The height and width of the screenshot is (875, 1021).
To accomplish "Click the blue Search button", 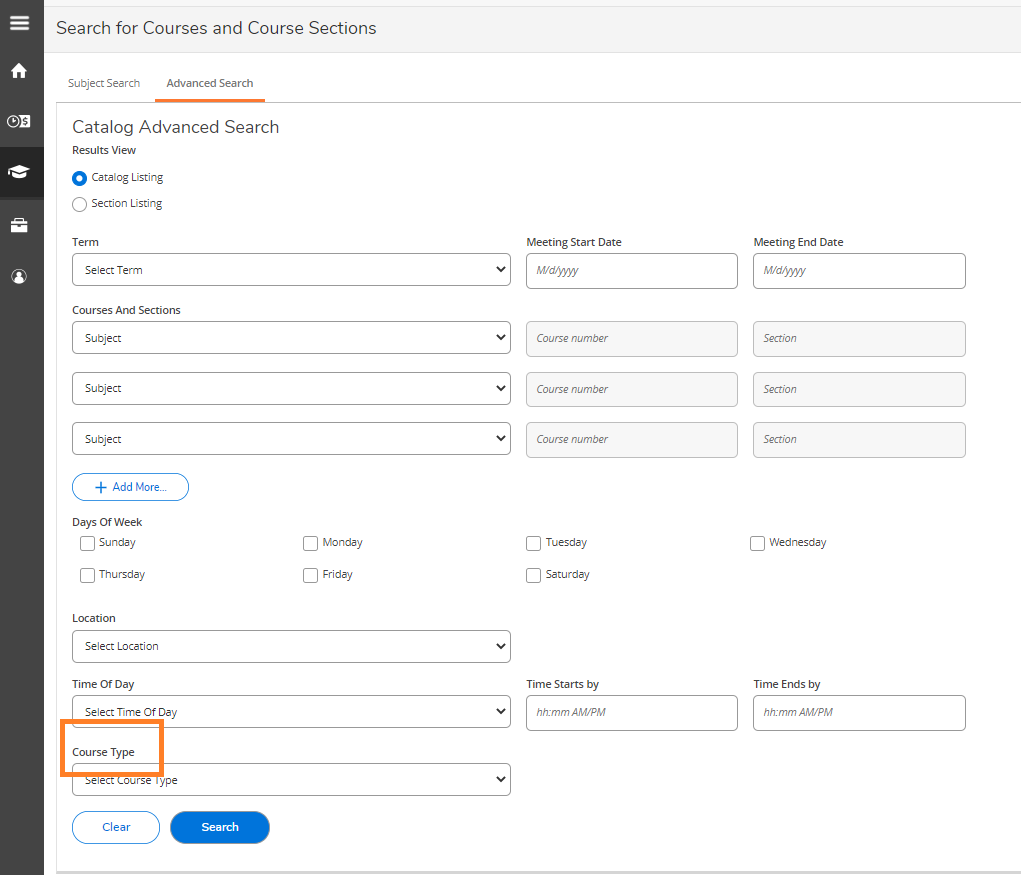I will coord(220,827).
